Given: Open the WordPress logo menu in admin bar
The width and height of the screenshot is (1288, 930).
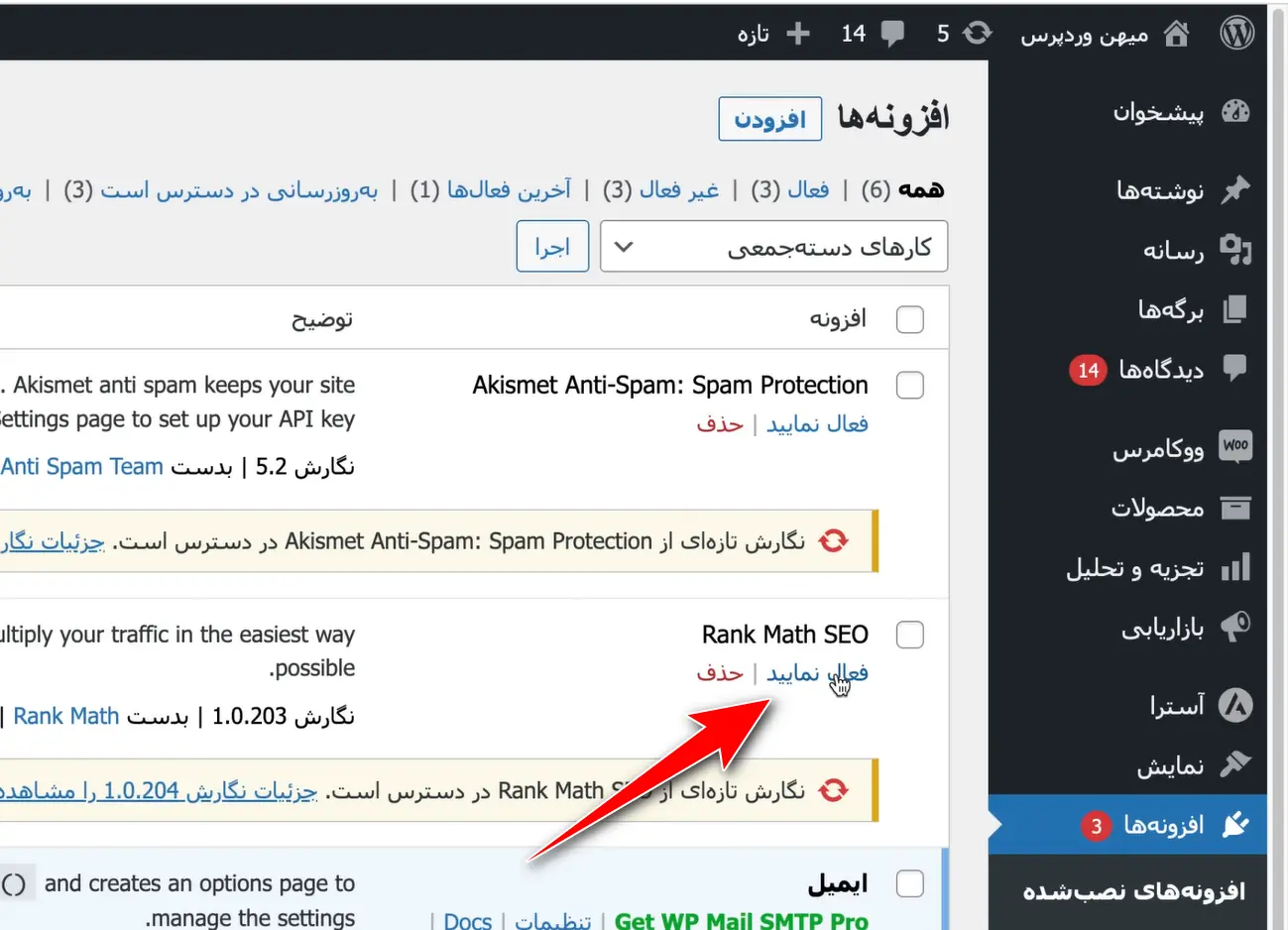Looking at the screenshot, I should click(x=1236, y=32).
